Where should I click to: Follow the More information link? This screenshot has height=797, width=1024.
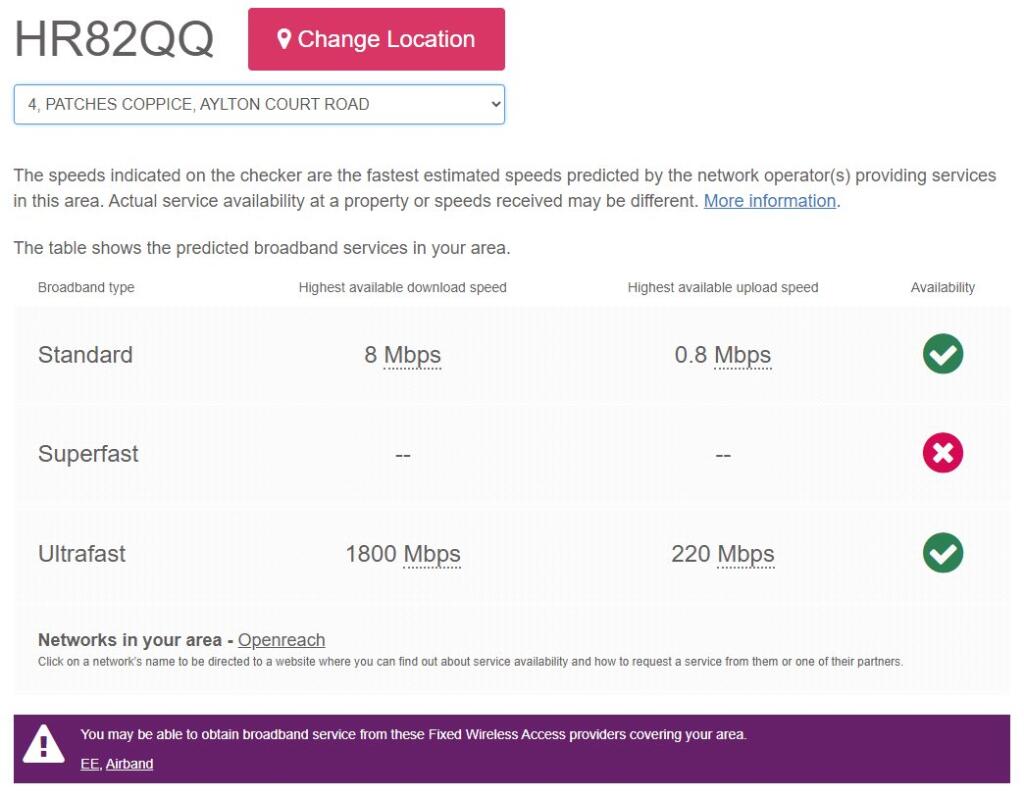(x=769, y=201)
